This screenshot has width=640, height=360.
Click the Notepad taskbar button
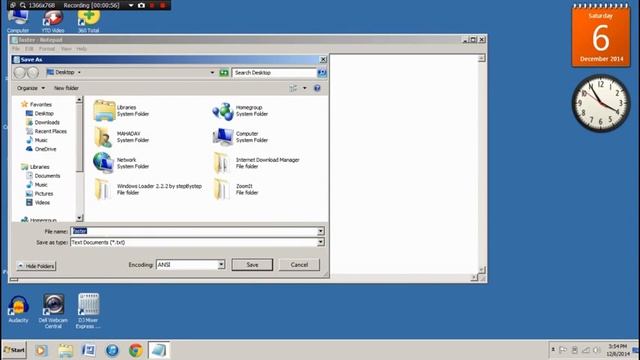159,350
